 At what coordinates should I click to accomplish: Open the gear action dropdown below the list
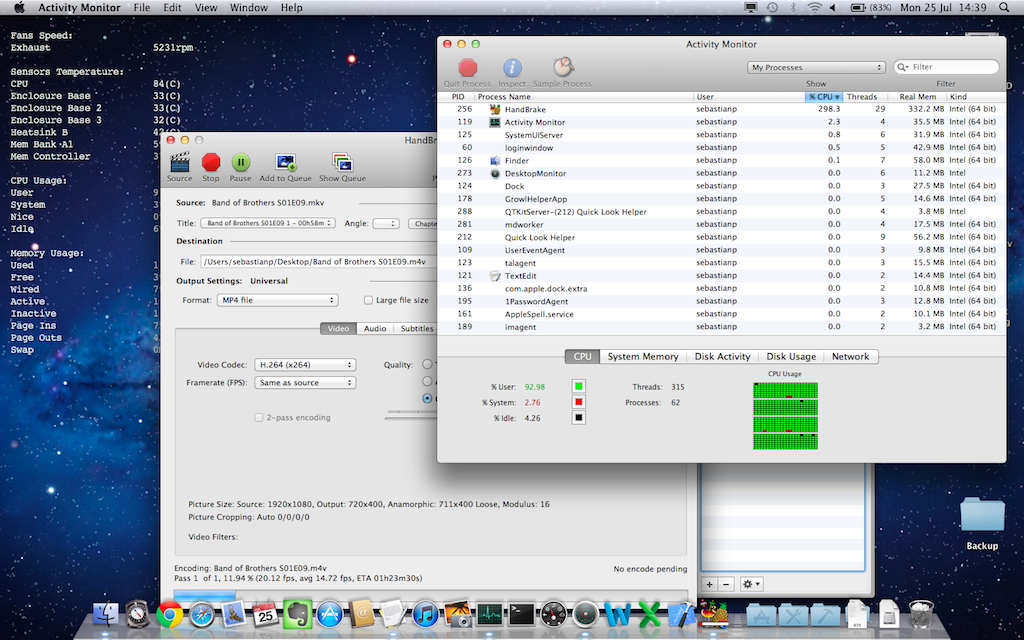tap(751, 584)
